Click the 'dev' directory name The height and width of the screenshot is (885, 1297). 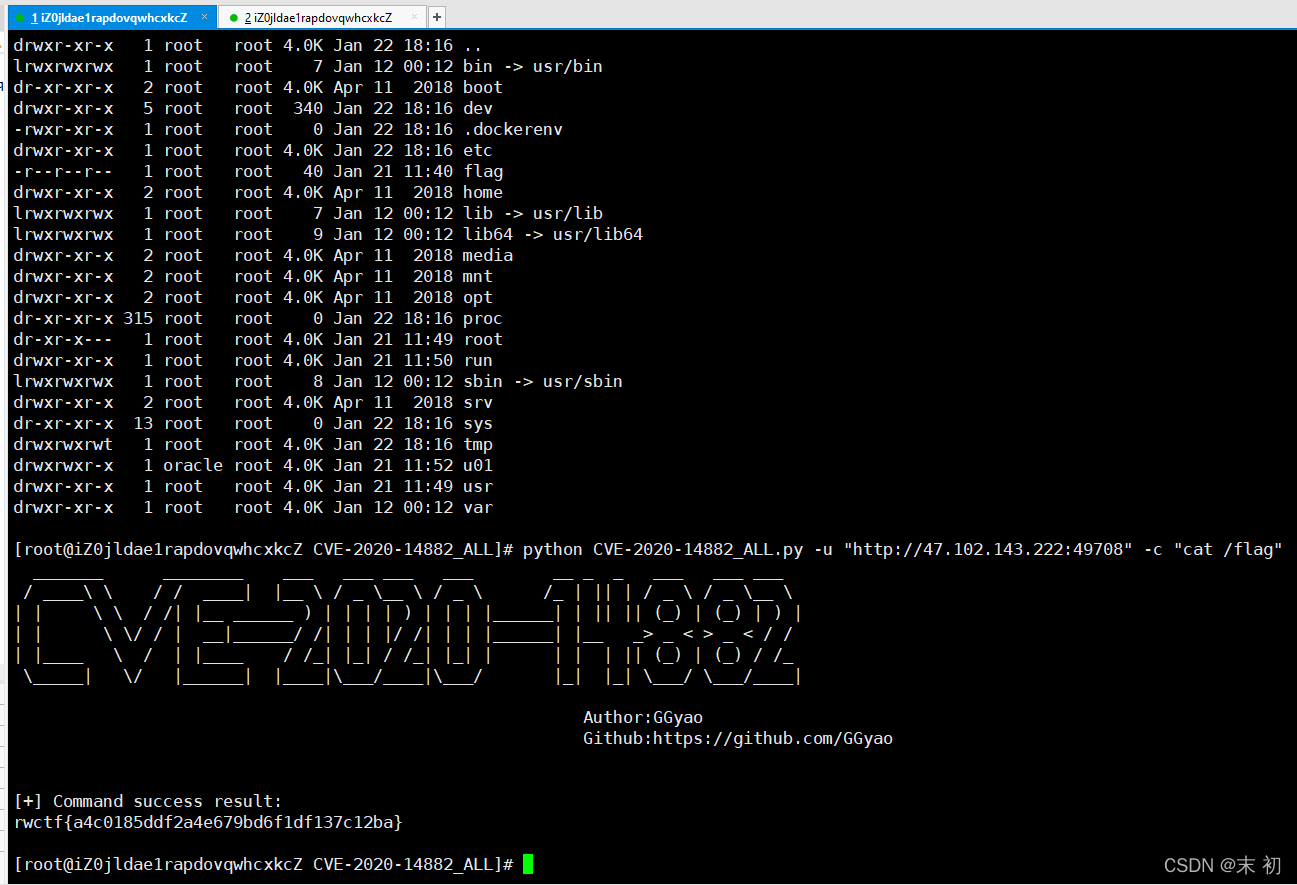(478, 108)
